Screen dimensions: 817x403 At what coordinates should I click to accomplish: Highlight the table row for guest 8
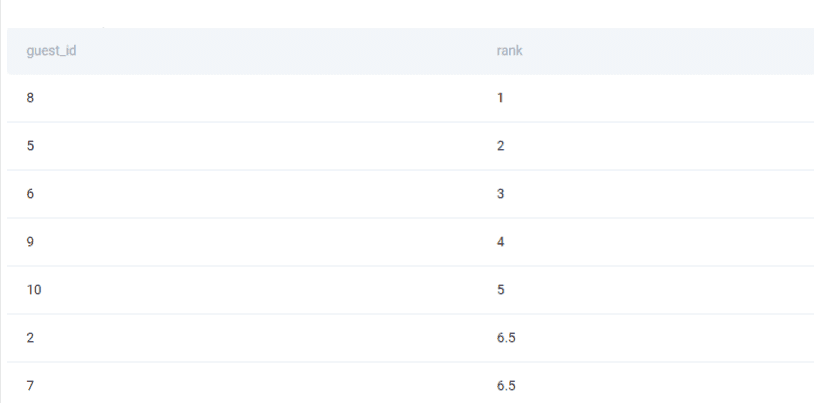tap(260, 98)
